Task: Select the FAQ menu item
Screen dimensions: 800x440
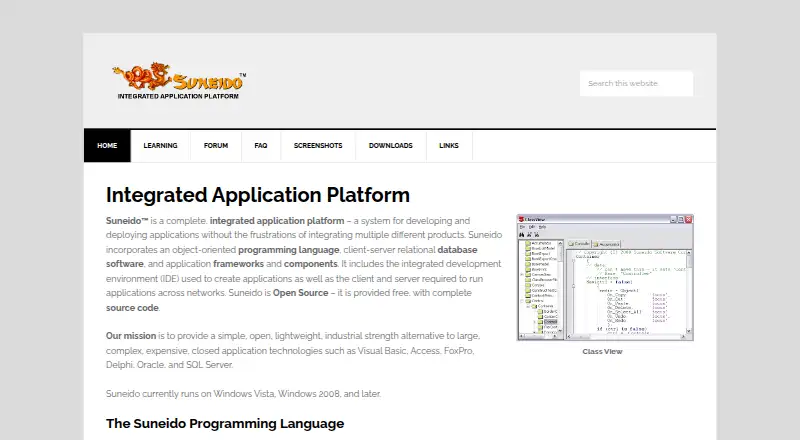Action: [x=261, y=146]
